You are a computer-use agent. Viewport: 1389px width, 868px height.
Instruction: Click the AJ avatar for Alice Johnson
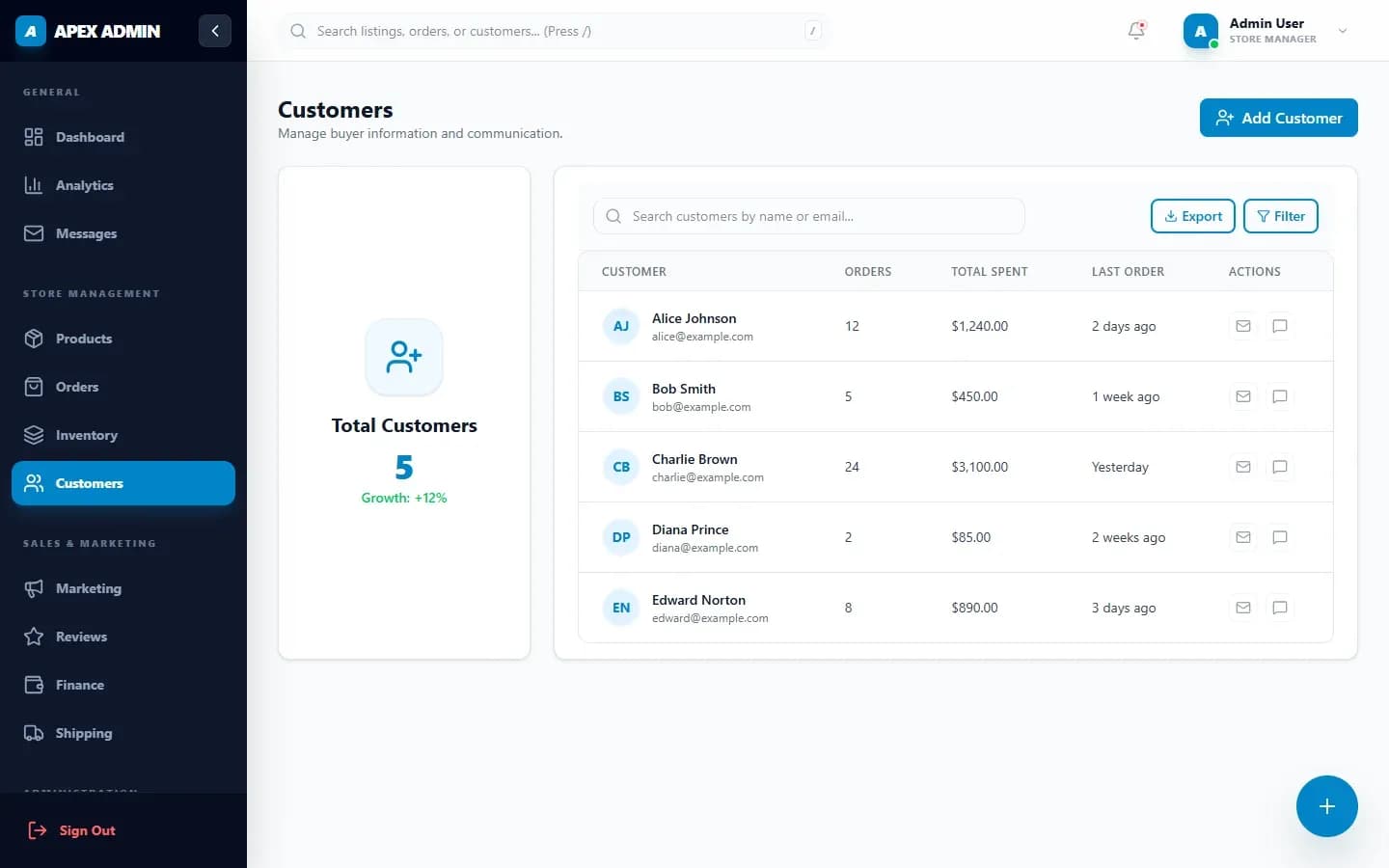coord(621,326)
